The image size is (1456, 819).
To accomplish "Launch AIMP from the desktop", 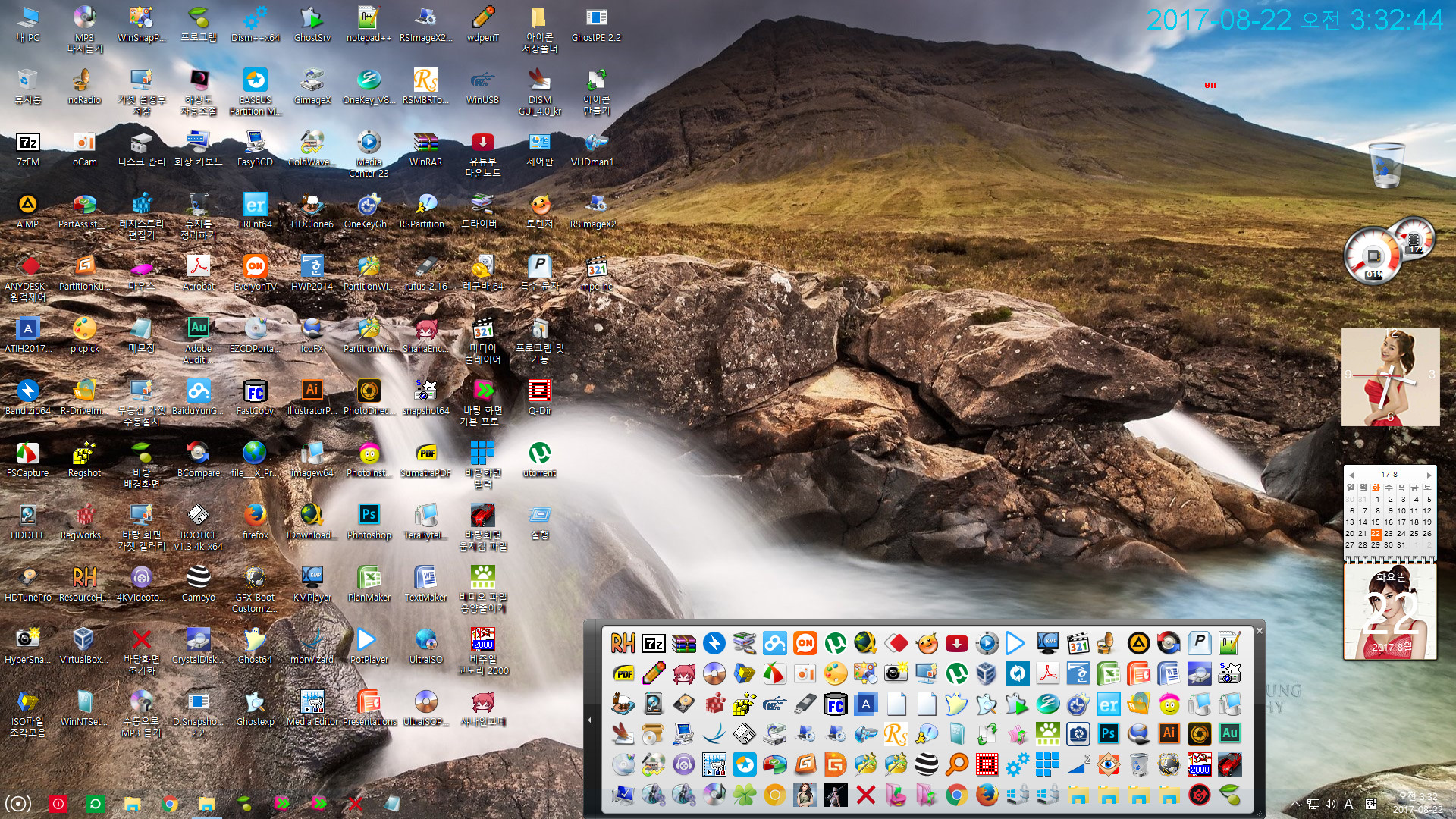I will pos(28,211).
